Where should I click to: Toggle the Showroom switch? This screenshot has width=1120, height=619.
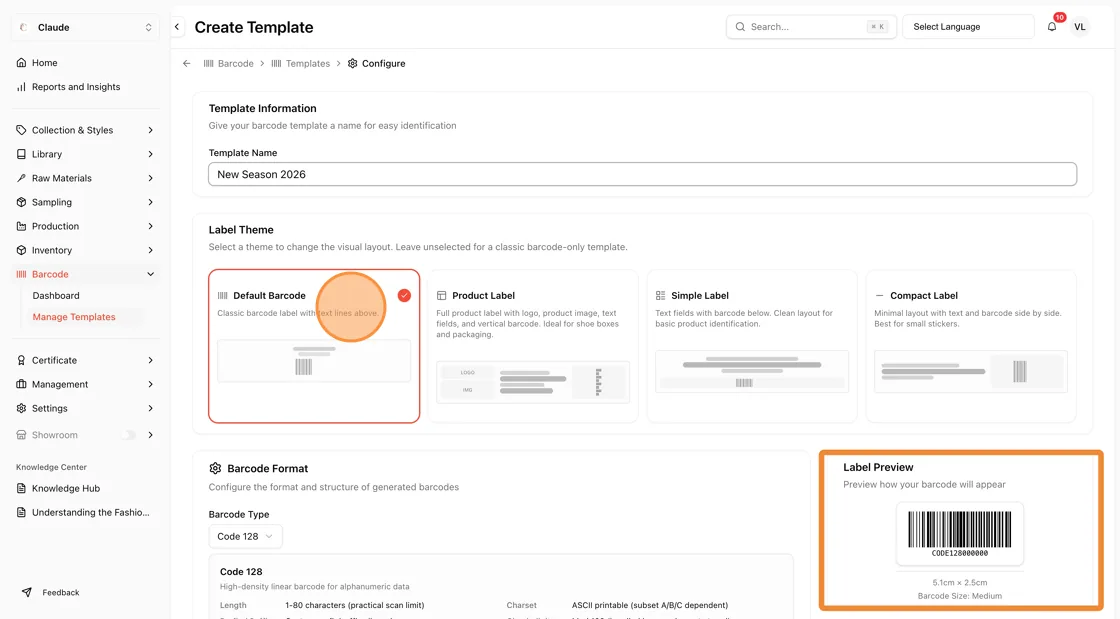(129, 435)
